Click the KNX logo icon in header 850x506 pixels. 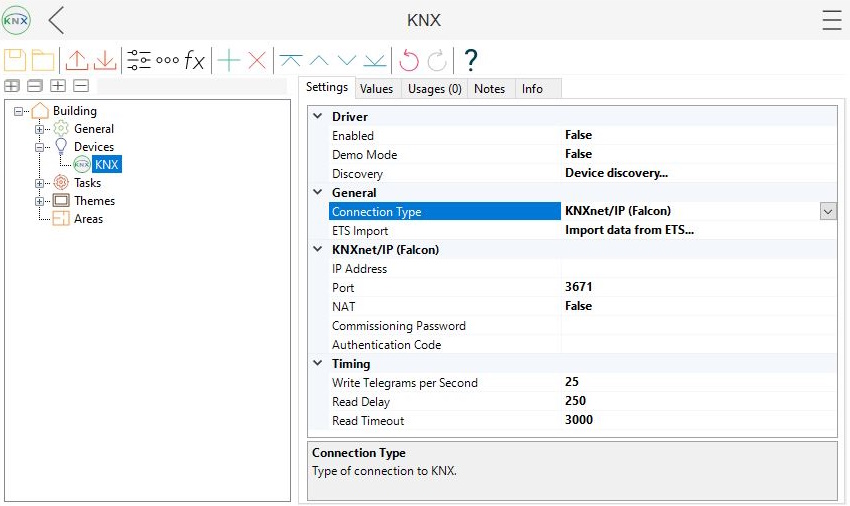click(x=16, y=20)
